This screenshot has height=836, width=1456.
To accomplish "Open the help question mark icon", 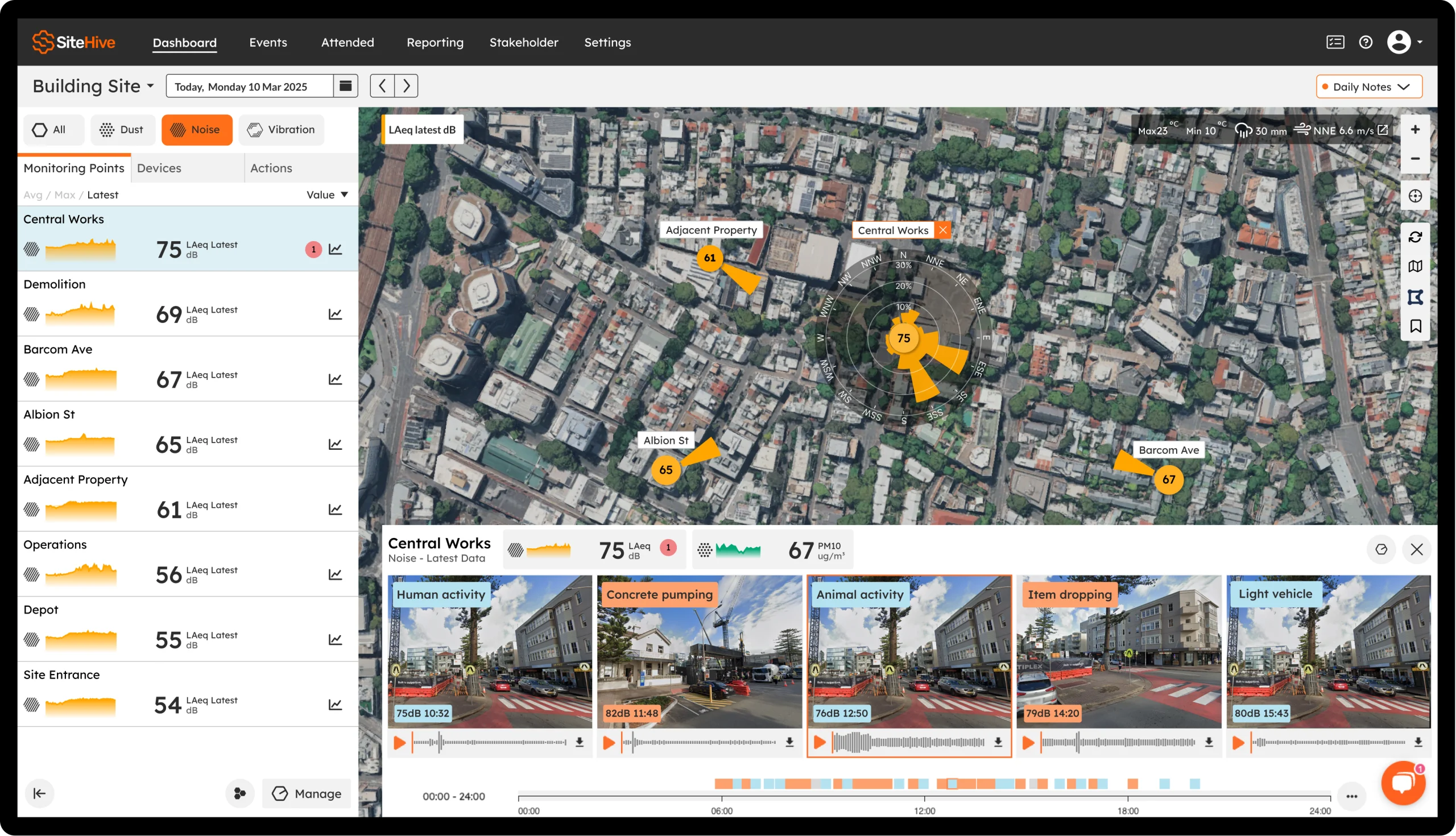I will (1366, 43).
